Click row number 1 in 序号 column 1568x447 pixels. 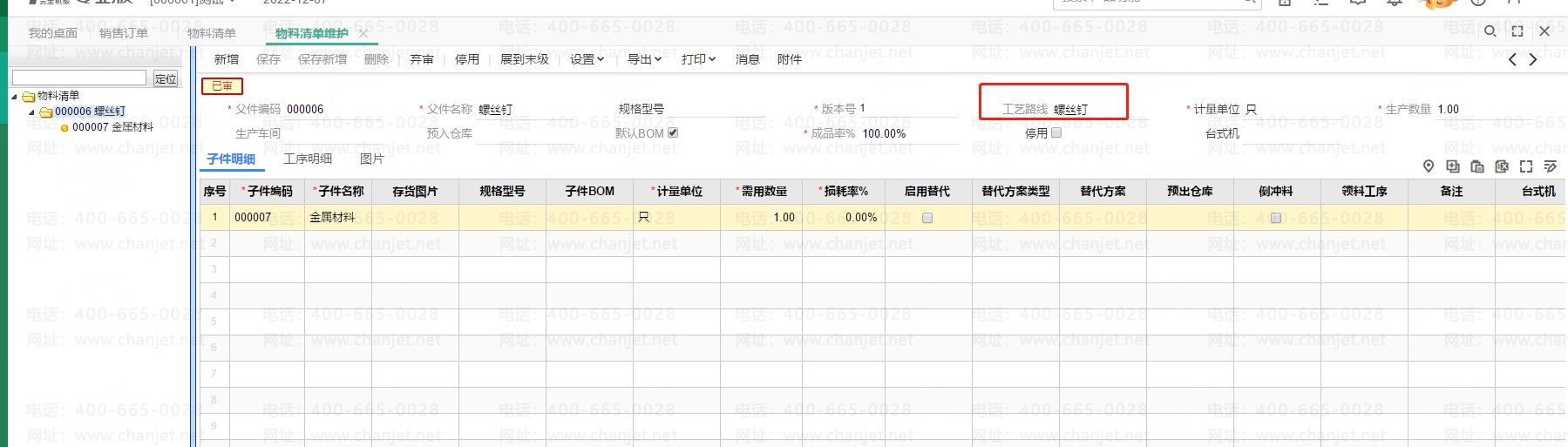(214, 218)
